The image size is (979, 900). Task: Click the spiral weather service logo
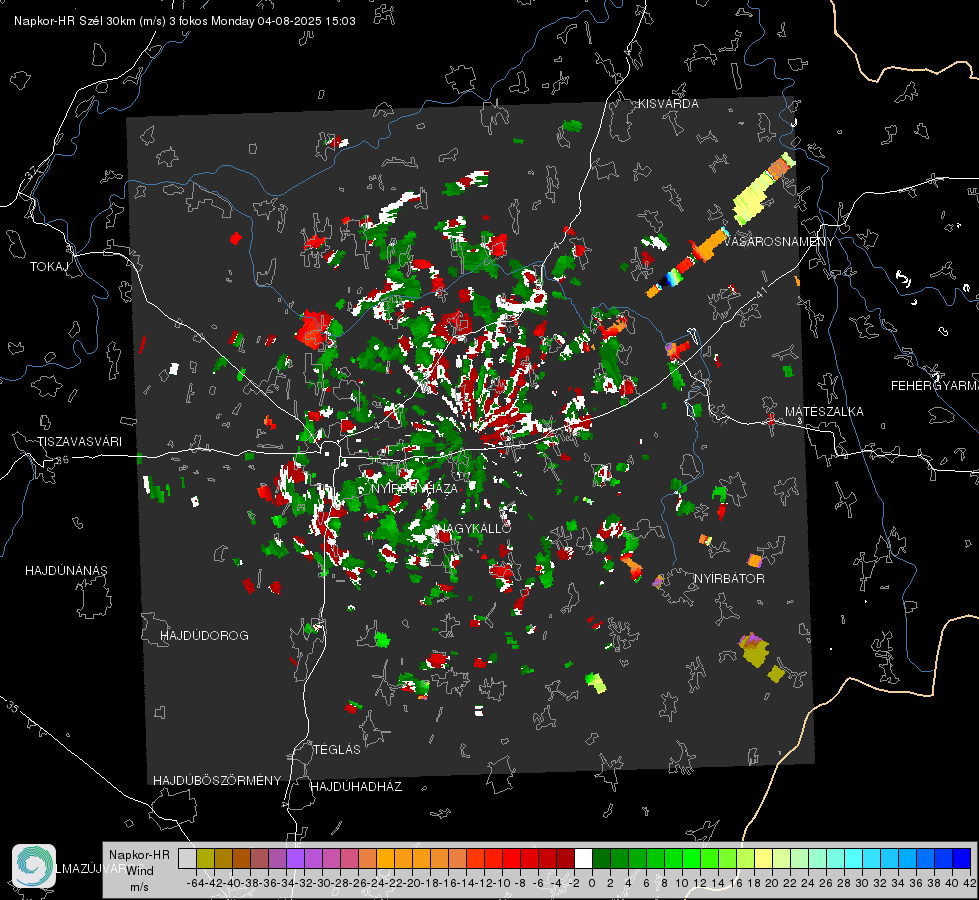34,866
